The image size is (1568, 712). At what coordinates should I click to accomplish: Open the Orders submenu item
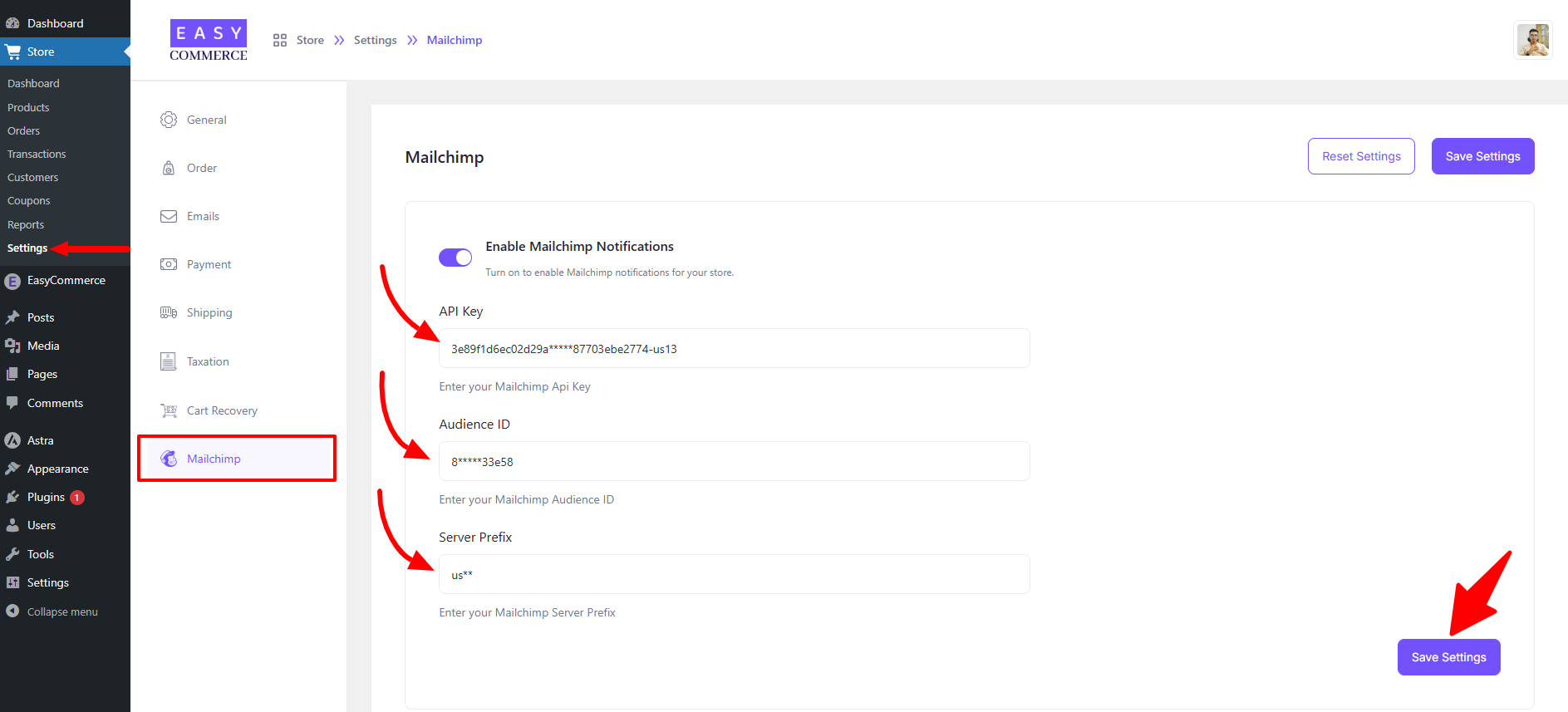[x=23, y=130]
